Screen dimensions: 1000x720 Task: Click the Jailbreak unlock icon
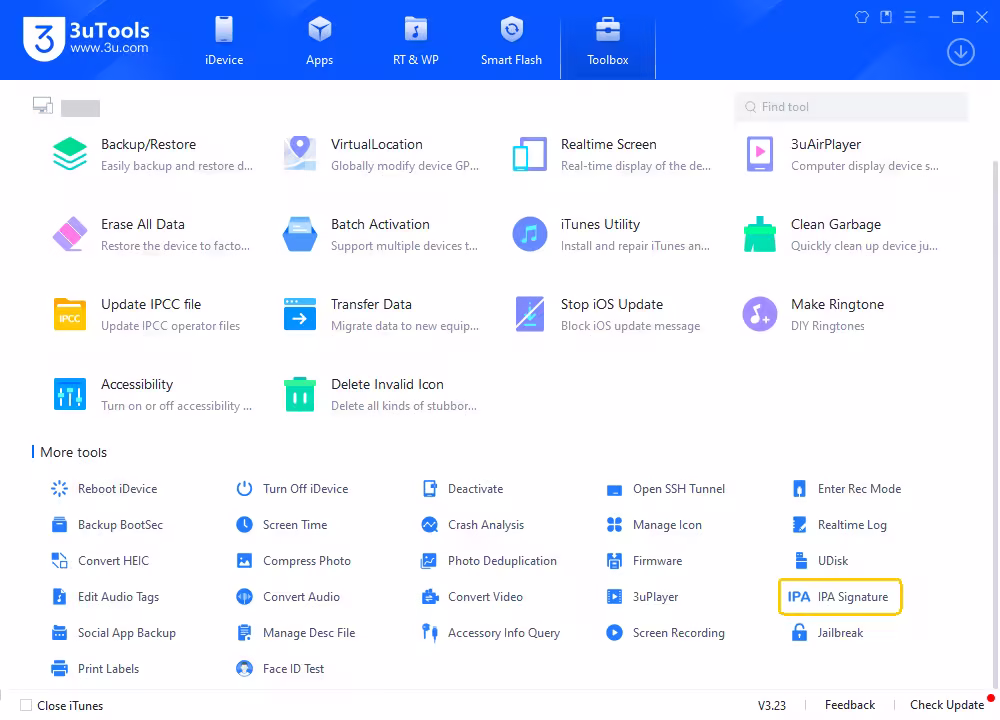(799, 633)
